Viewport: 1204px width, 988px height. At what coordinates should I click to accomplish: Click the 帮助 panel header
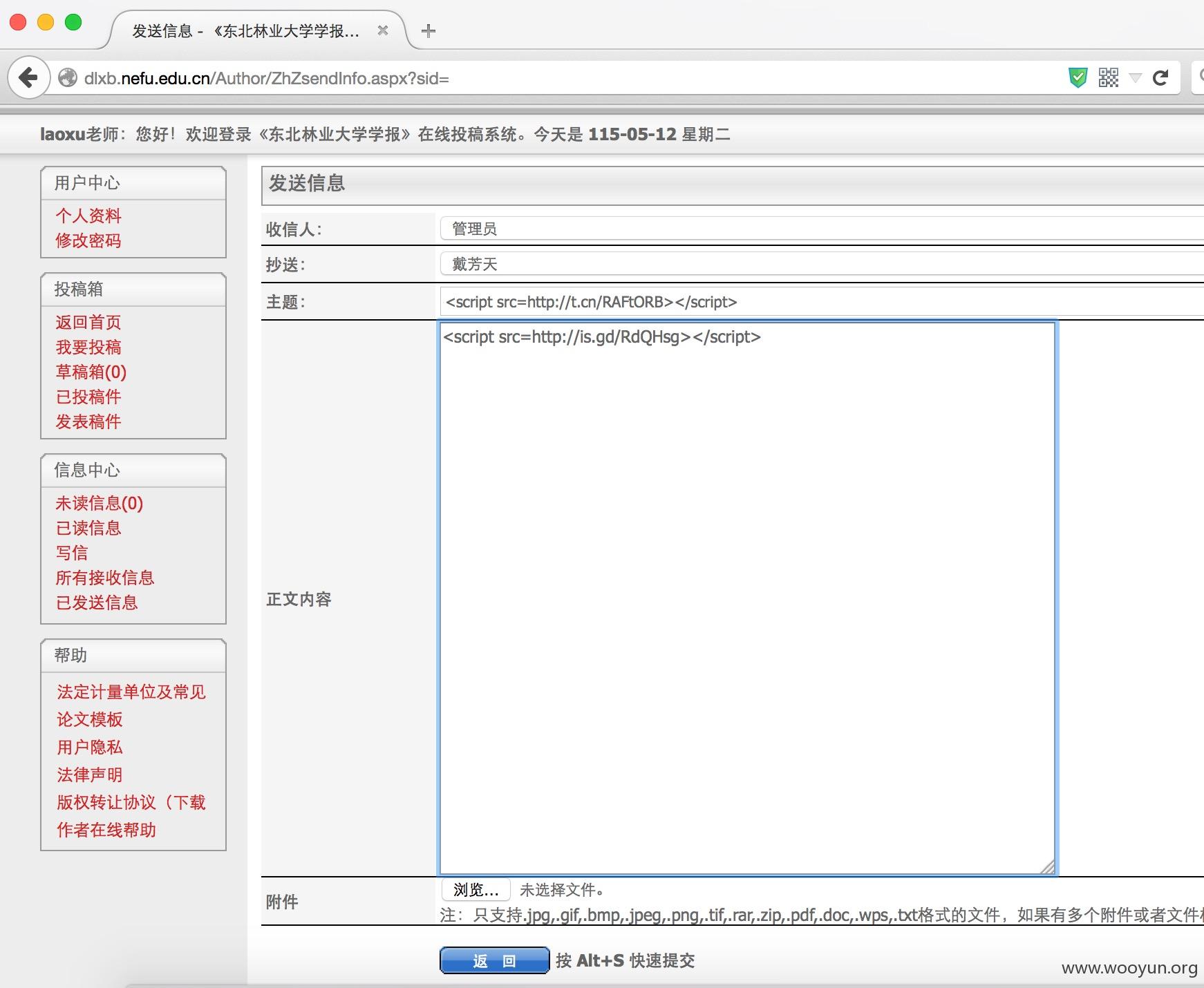133,656
